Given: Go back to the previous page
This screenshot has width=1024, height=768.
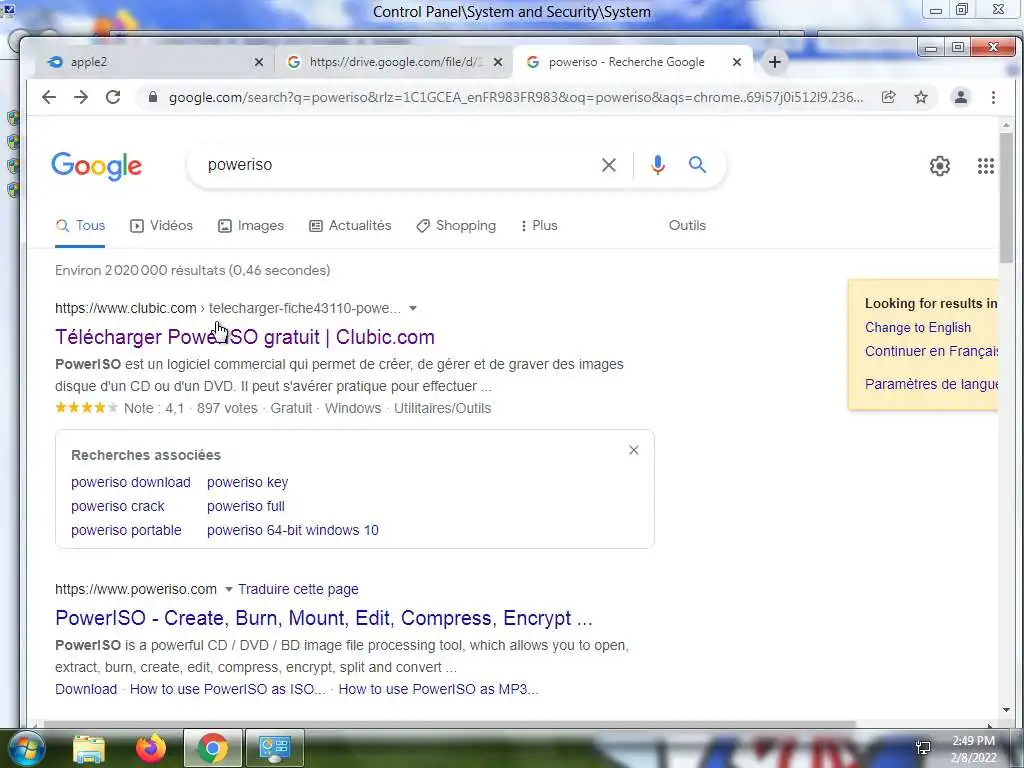Looking at the screenshot, I should click(x=49, y=97).
